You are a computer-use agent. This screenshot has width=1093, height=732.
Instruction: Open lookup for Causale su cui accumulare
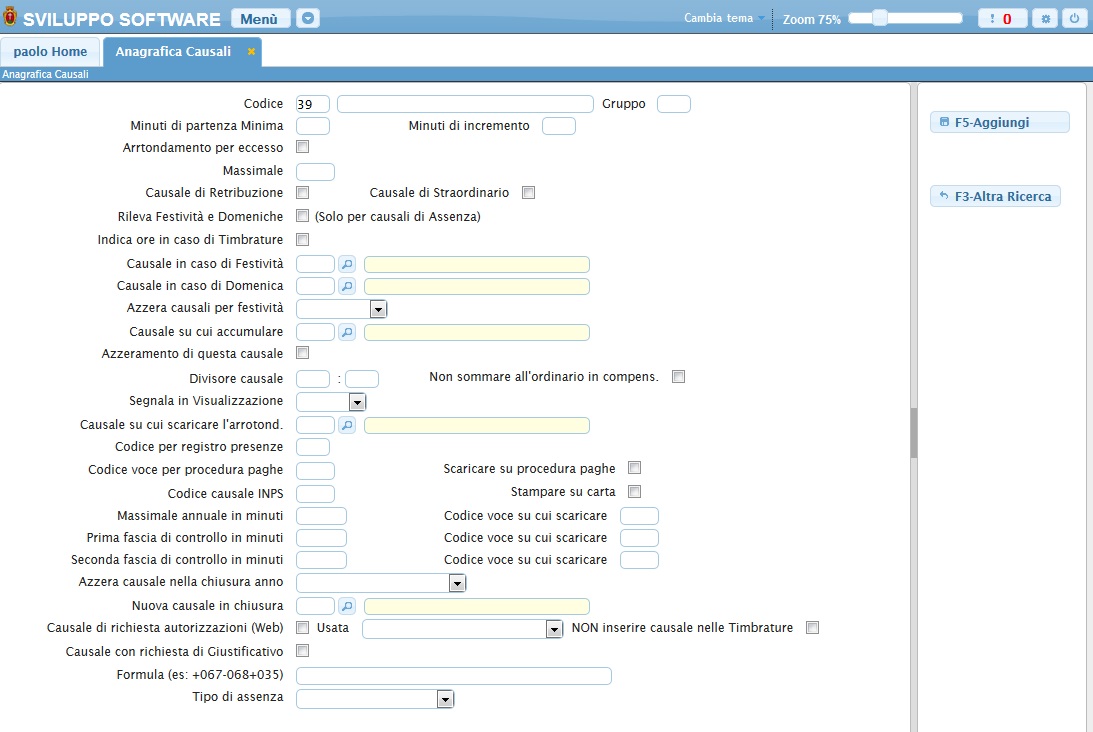tap(346, 332)
